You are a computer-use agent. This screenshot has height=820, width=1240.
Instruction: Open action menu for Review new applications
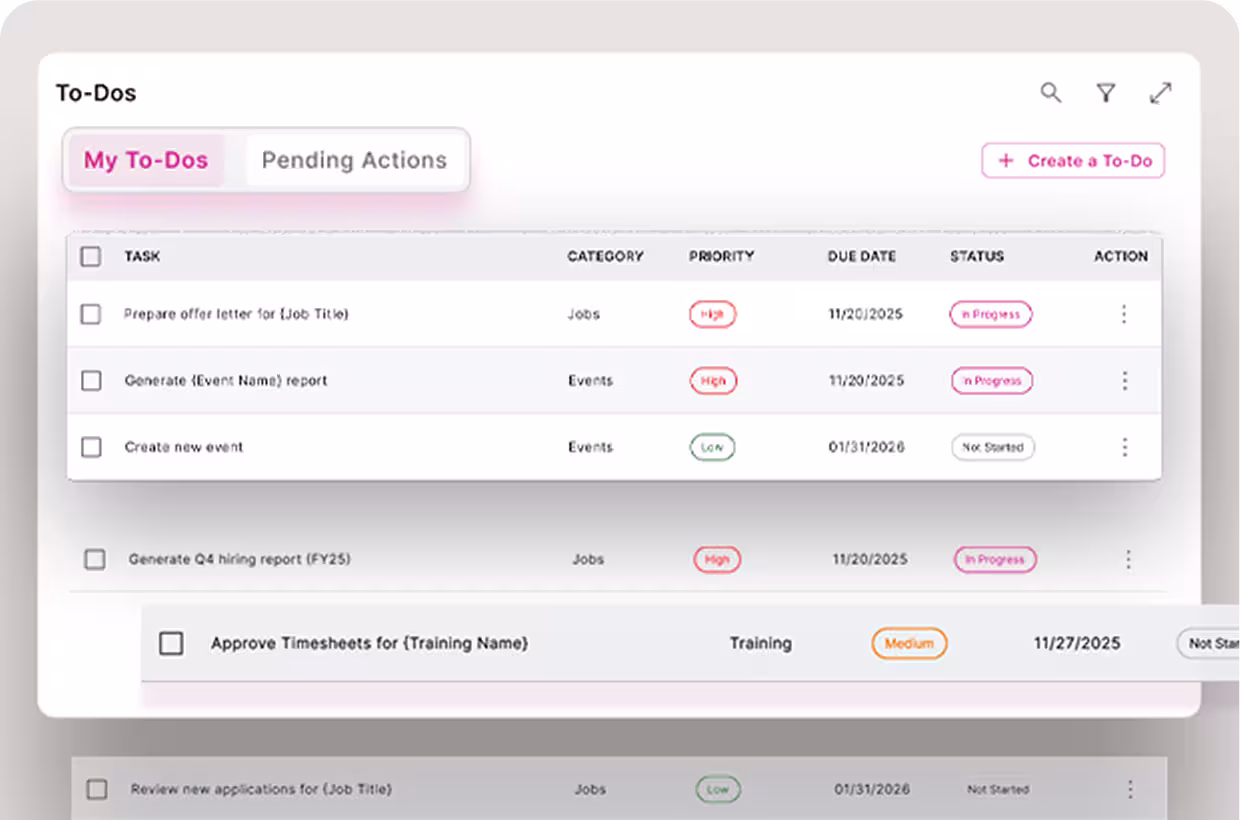pos(1131,789)
